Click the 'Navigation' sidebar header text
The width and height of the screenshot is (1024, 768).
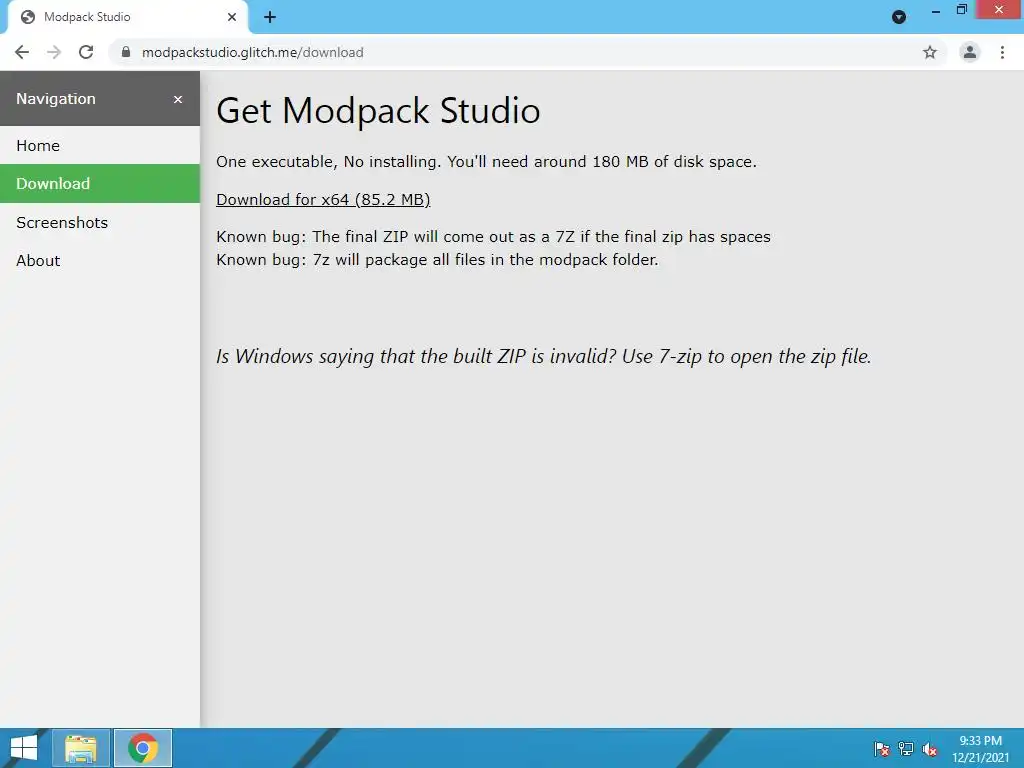pyautogui.click(x=56, y=99)
